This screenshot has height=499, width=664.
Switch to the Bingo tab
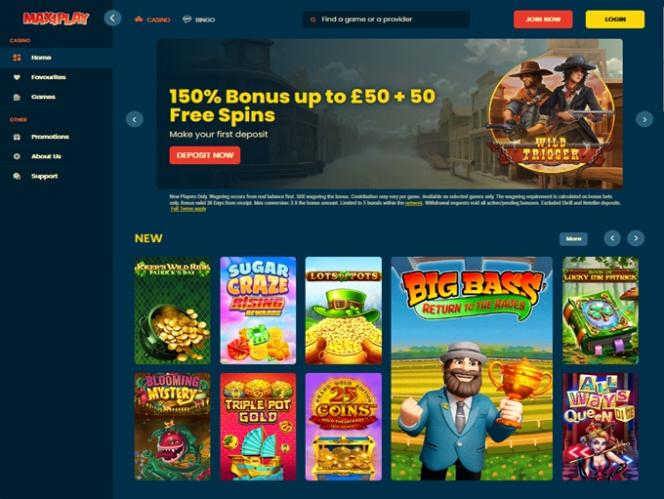pyautogui.click(x=199, y=19)
